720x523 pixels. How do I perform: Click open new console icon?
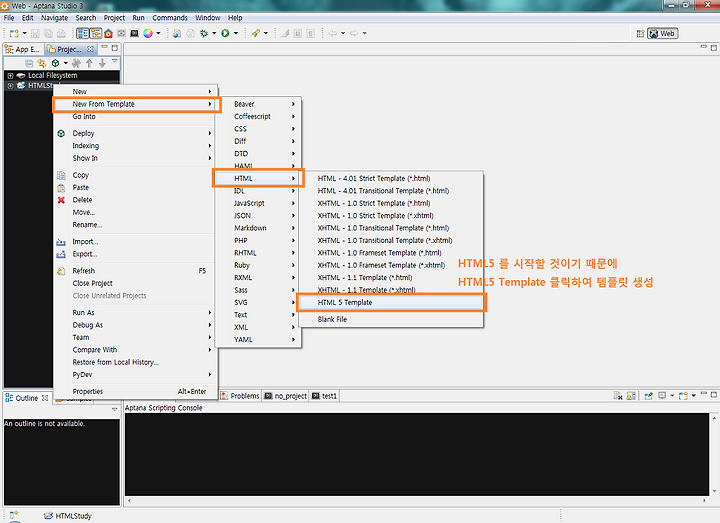point(683,396)
